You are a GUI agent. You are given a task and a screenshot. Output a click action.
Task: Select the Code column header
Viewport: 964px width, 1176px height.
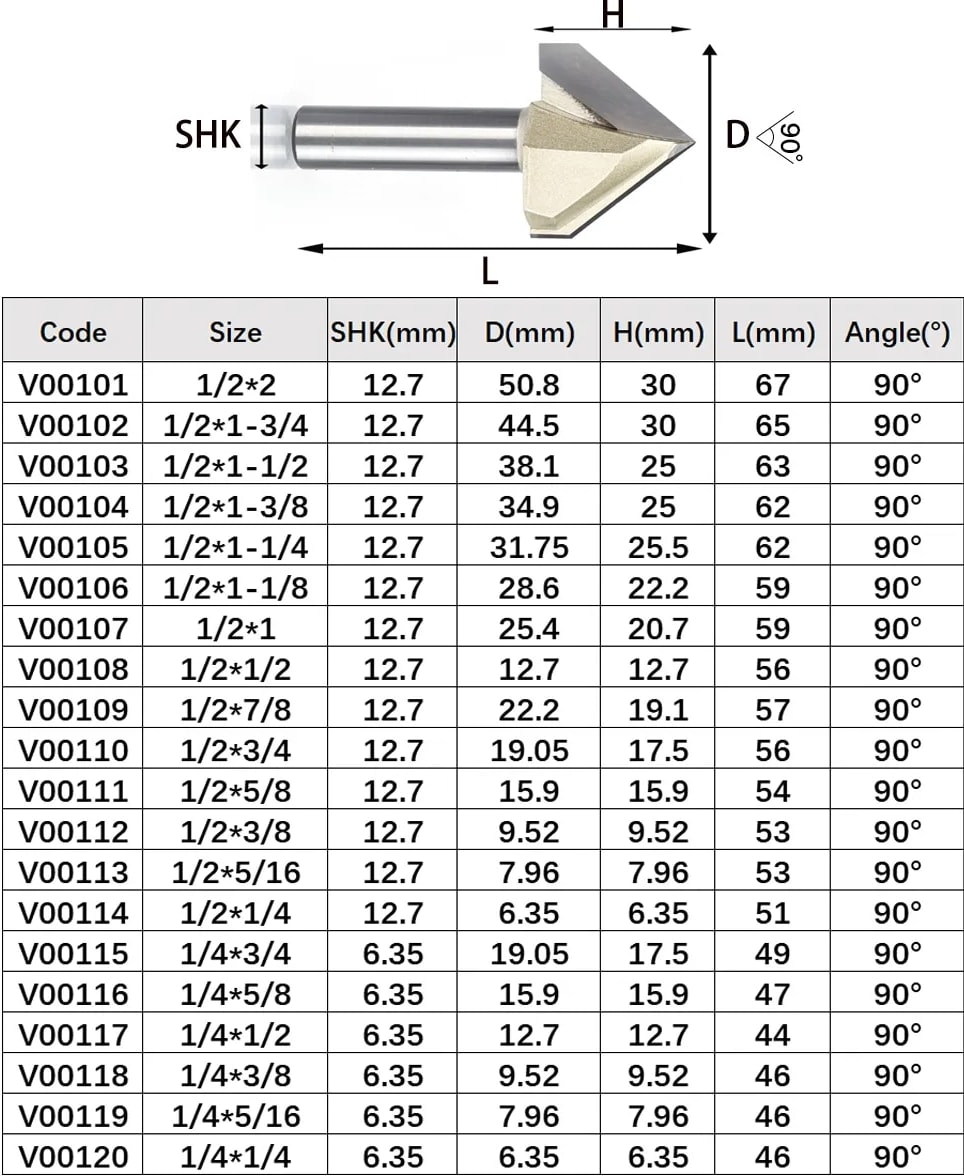(x=72, y=332)
